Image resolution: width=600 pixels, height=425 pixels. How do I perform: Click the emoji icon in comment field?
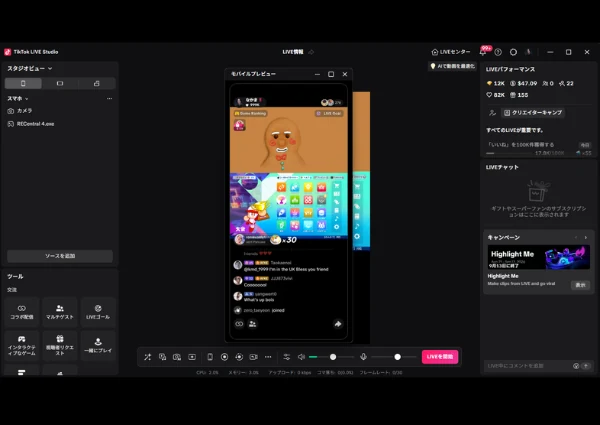(576, 366)
